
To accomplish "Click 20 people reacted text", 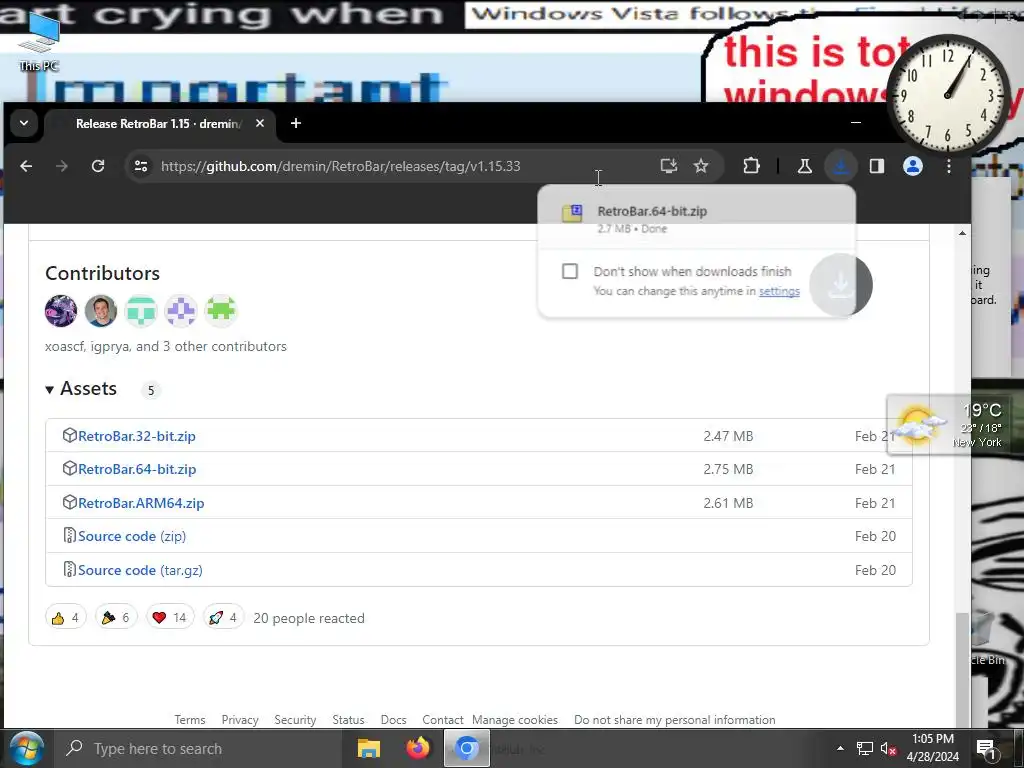I will click(x=309, y=618).
